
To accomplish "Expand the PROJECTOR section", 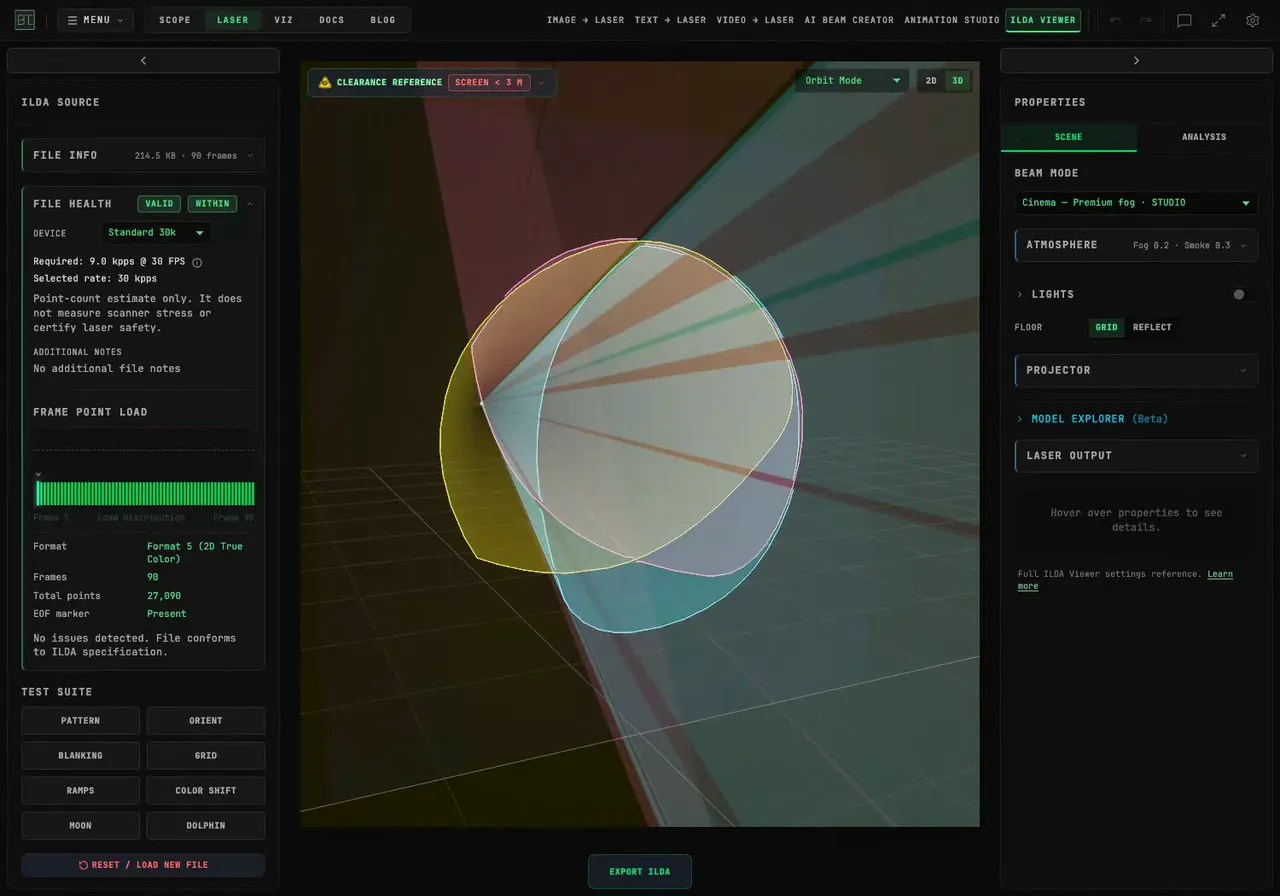I will coord(1136,370).
